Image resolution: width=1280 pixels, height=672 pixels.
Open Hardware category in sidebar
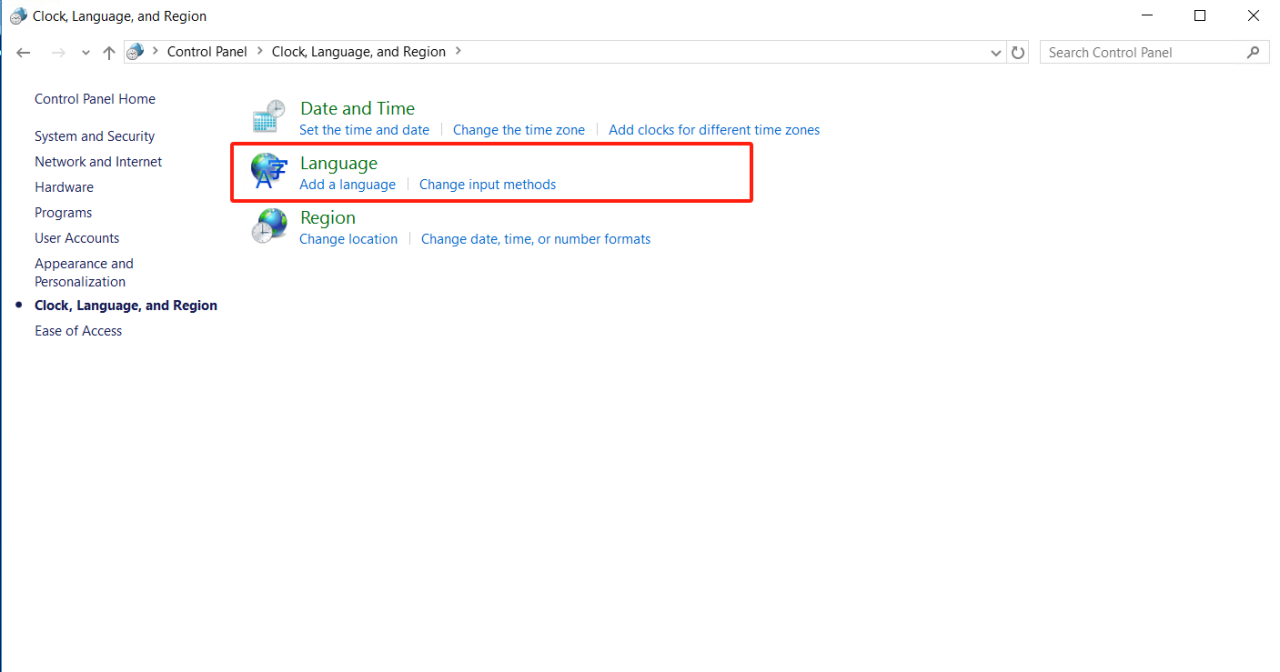point(64,187)
